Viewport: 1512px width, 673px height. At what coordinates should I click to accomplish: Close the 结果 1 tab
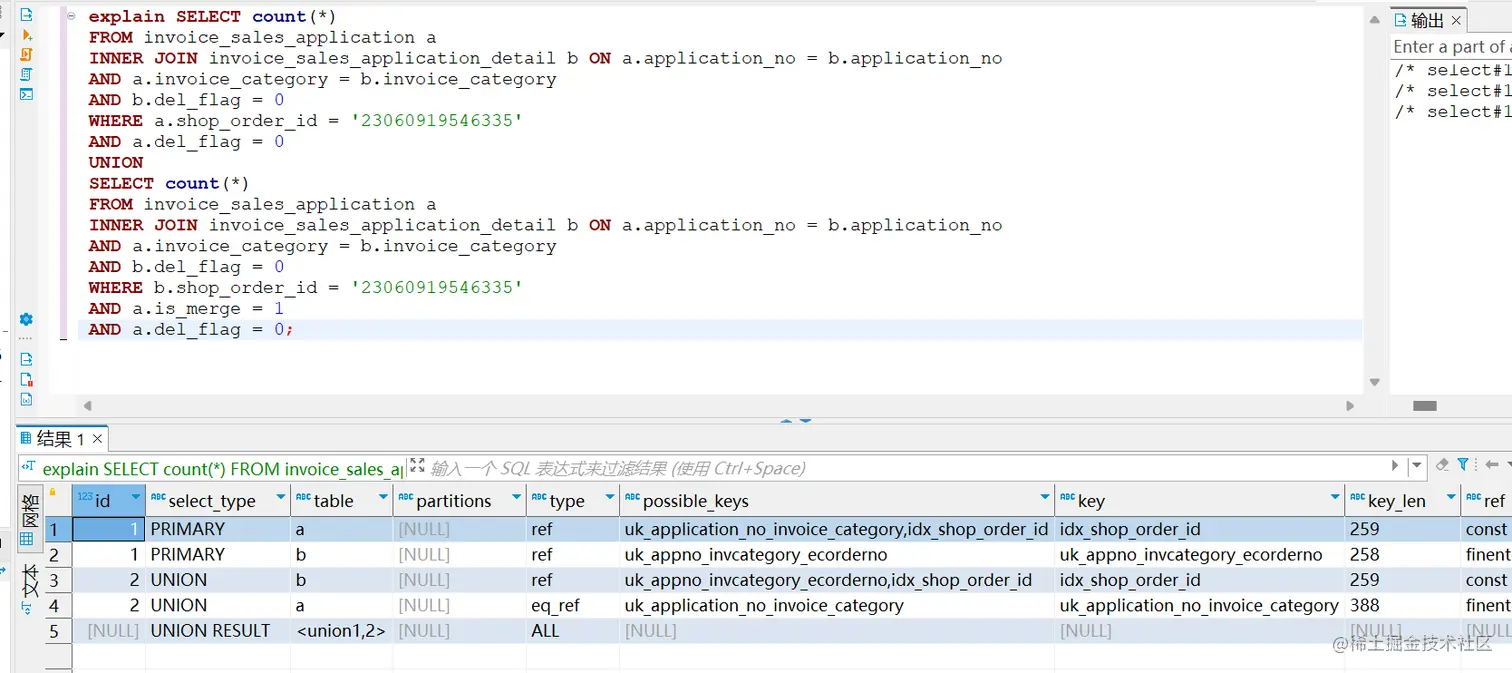(97, 439)
